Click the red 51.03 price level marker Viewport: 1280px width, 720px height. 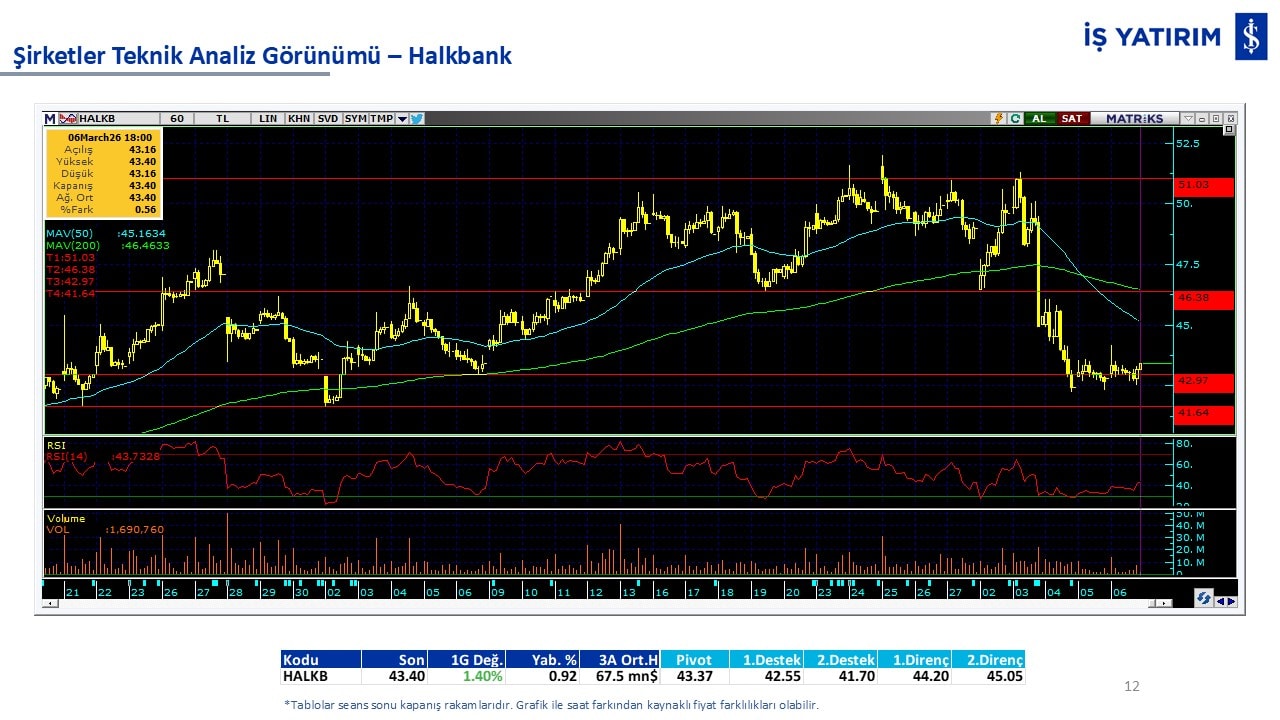[x=1204, y=186]
